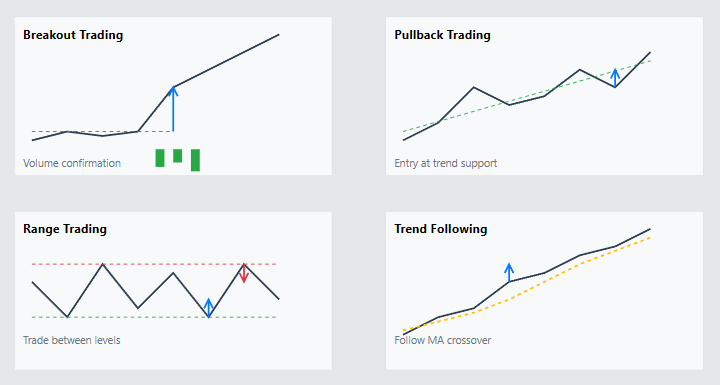Click the blue breakout arrow in Breakout Trading
Screen dimensions: 720x385
(173, 109)
